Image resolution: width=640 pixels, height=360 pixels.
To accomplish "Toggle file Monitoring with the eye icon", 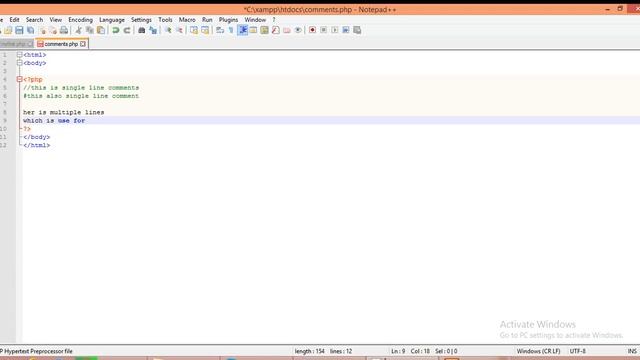I will click(298, 30).
